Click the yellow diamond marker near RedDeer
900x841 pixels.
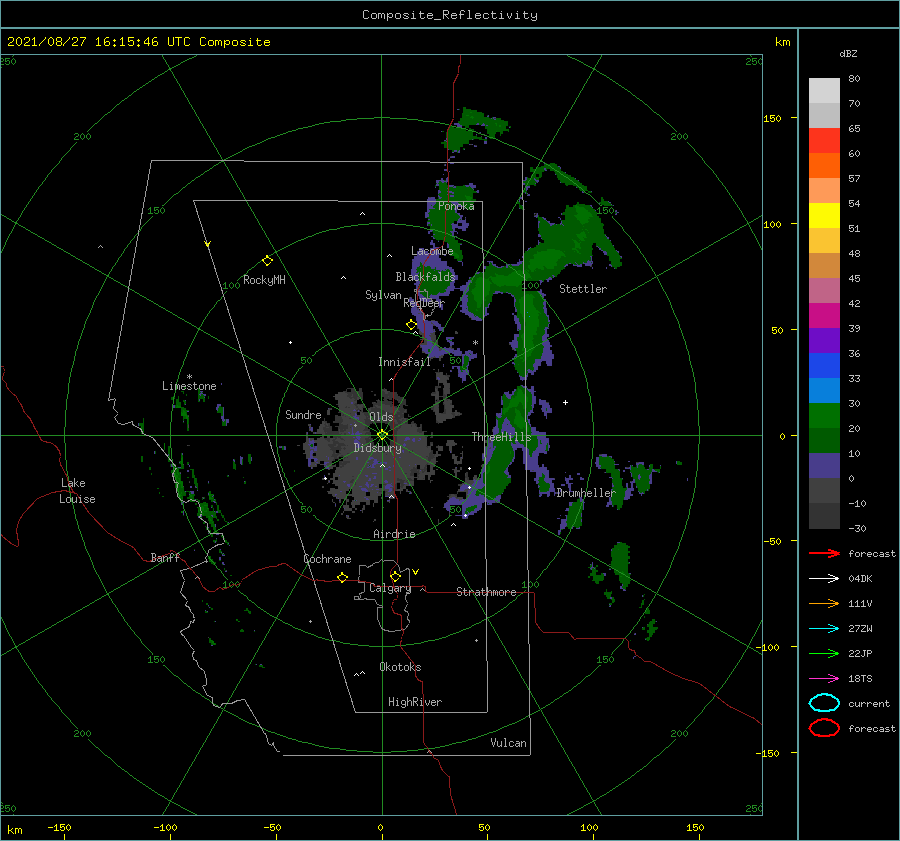[x=411, y=324]
